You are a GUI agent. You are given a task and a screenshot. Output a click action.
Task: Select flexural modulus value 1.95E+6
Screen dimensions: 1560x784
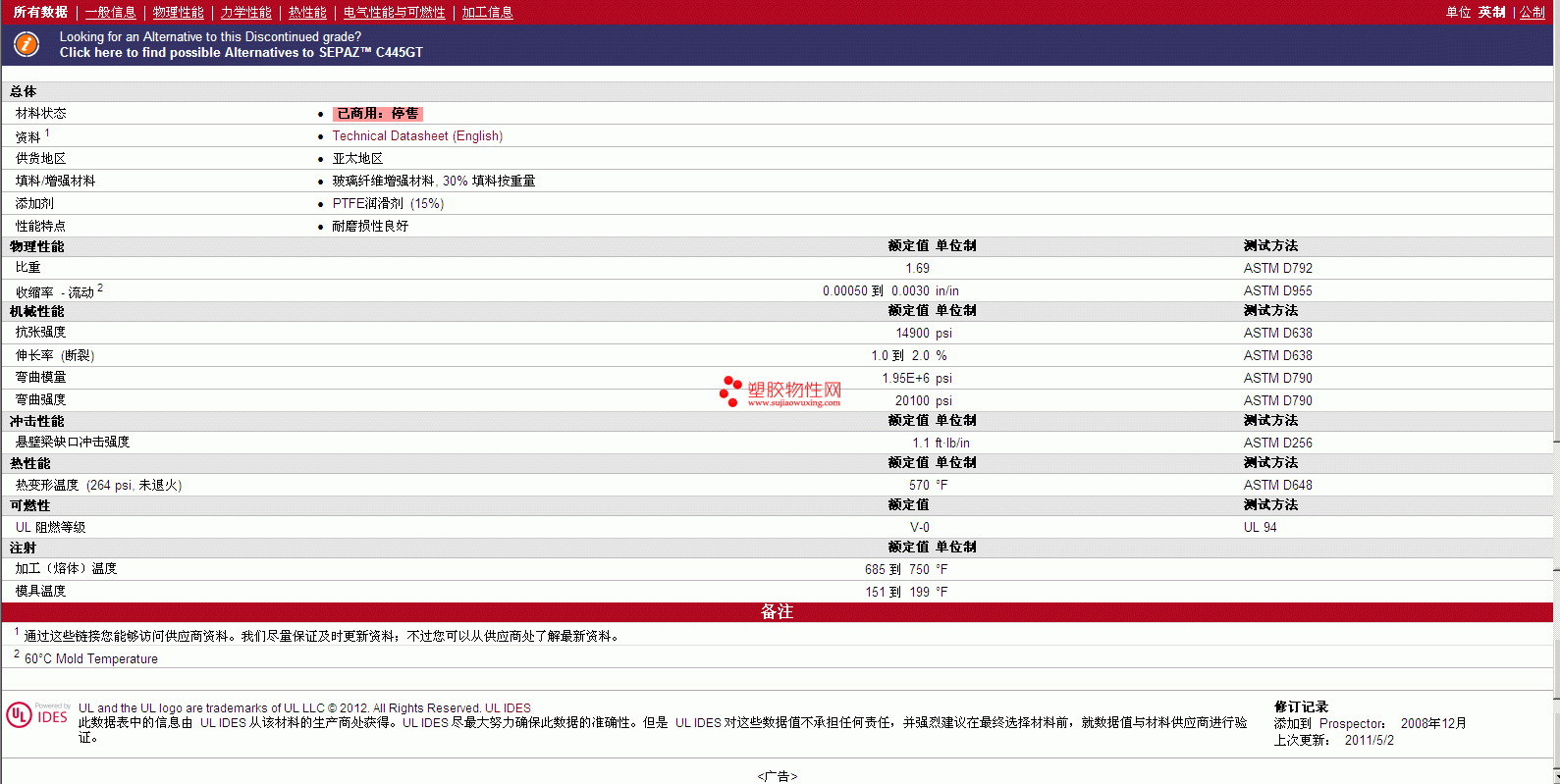click(905, 379)
